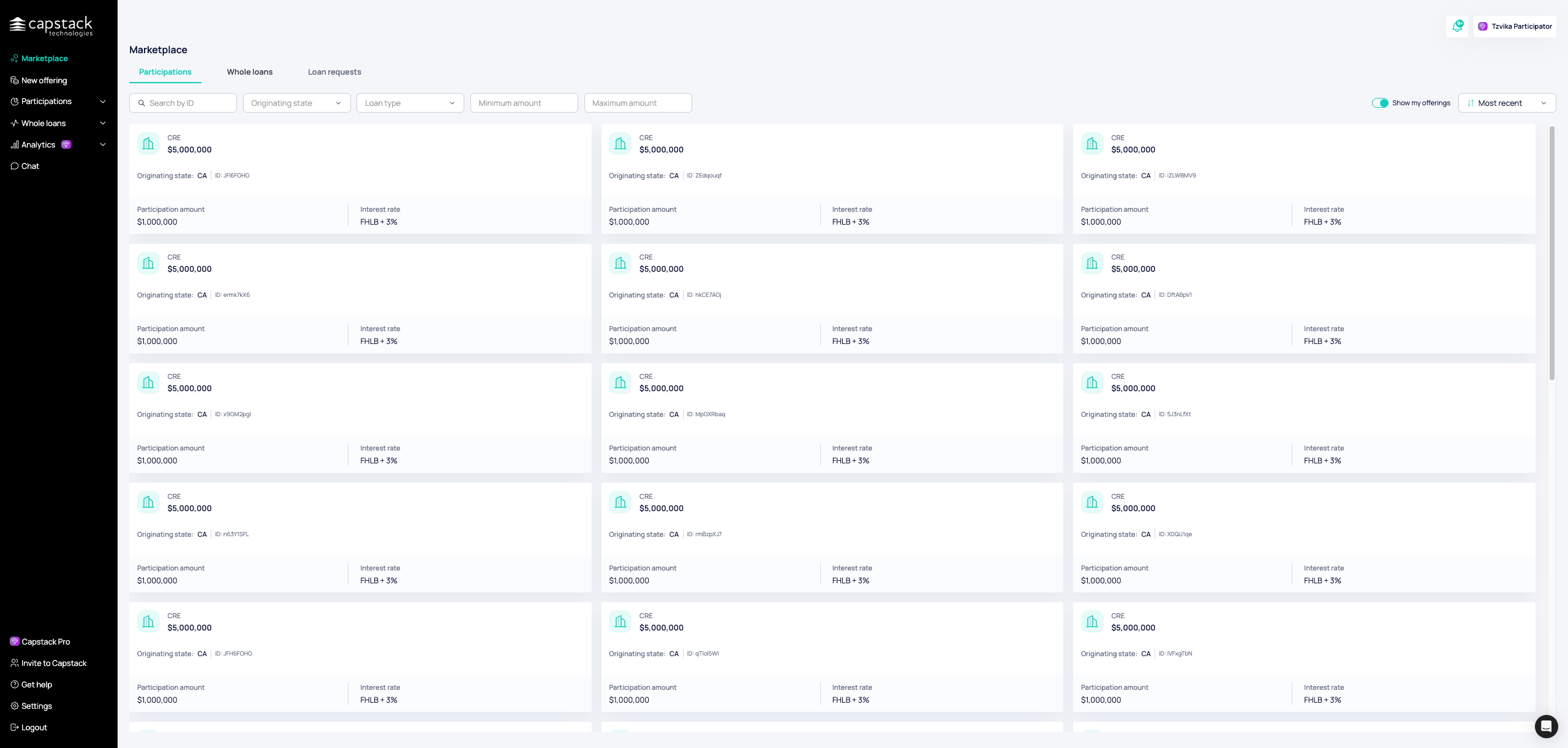Image resolution: width=1568 pixels, height=748 pixels.
Task: Click the Analytics pro gem badge
Action: (67, 145)
